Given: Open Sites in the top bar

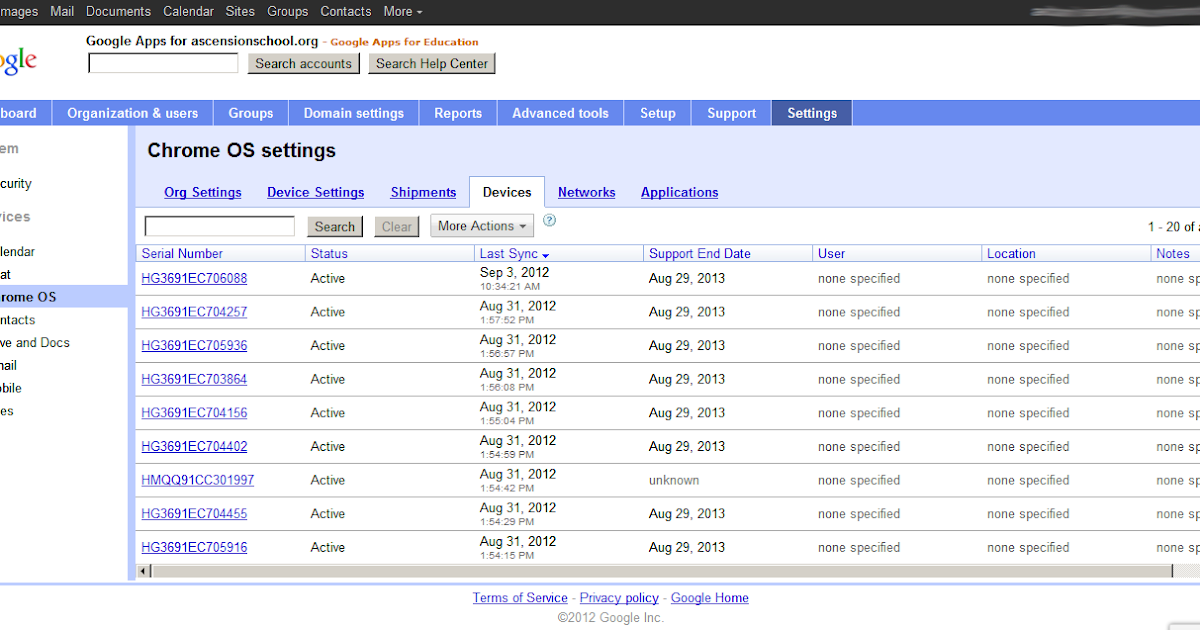Looking at the screenshot, I should [241, 11].
